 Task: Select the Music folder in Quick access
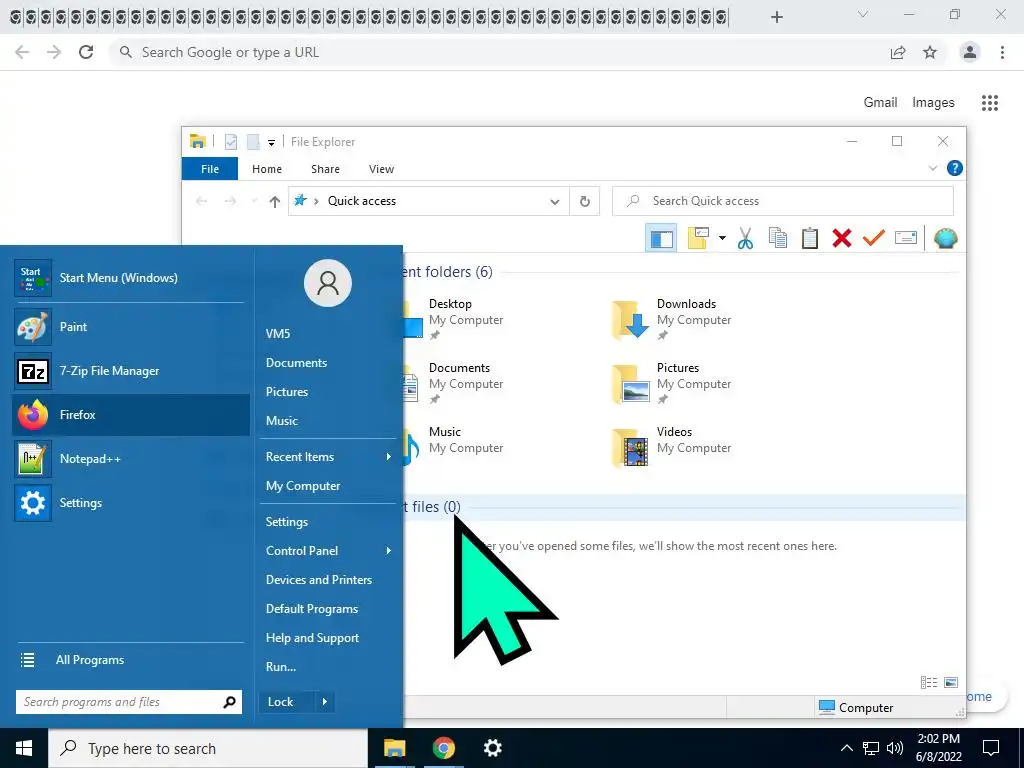454,447
